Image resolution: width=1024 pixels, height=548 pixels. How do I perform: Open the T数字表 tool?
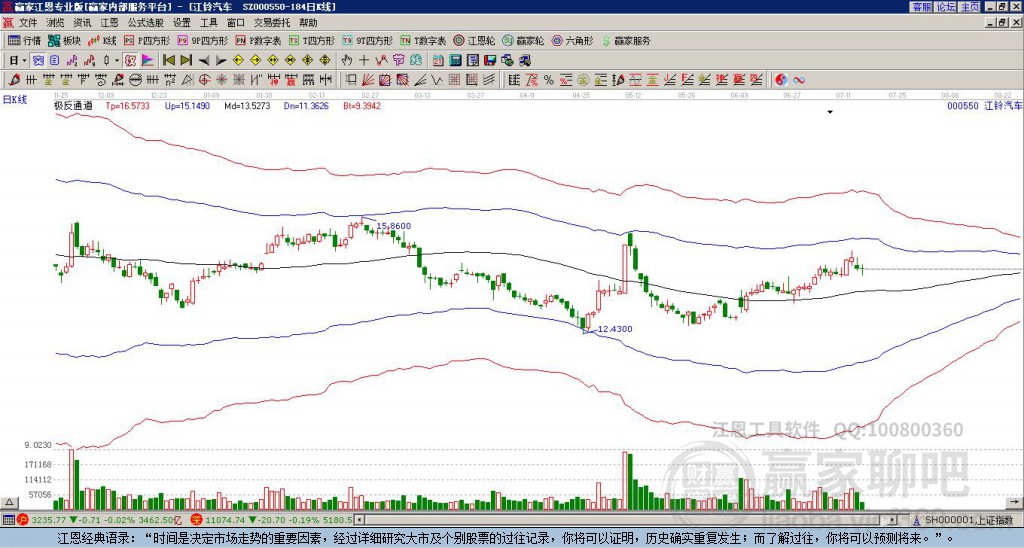(x=423, y=40)
